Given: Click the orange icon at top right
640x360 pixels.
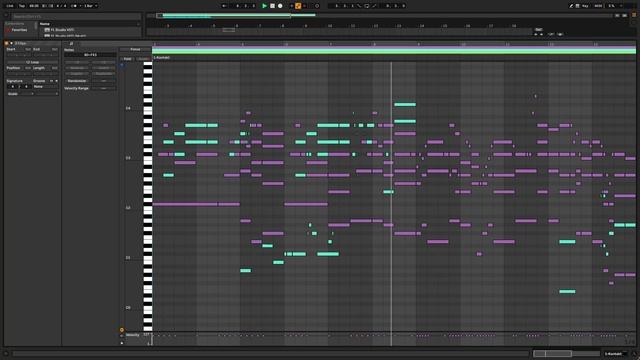Looking at the screenshot, I should tap(634, 14).
